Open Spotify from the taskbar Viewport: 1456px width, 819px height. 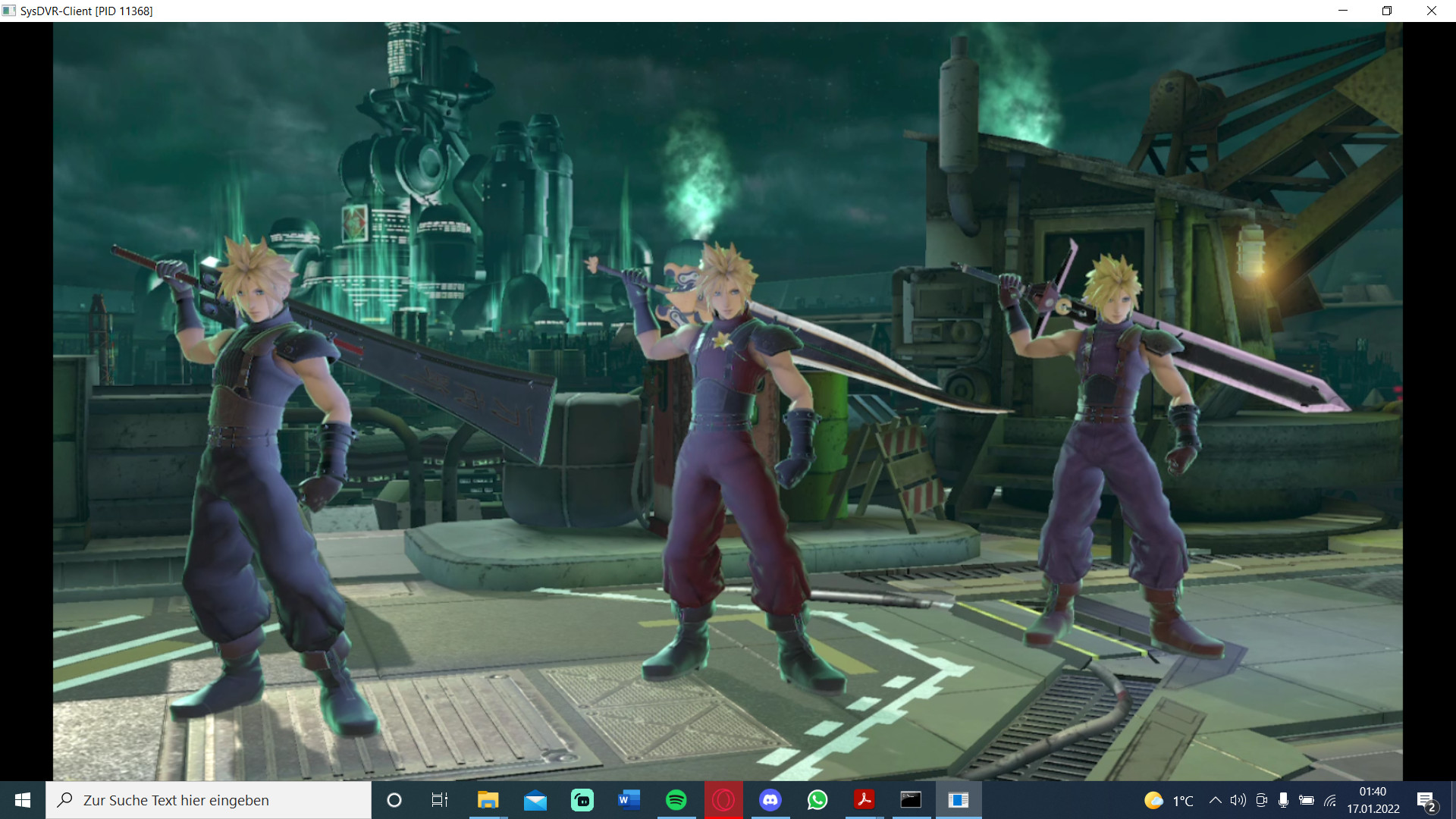677,800
